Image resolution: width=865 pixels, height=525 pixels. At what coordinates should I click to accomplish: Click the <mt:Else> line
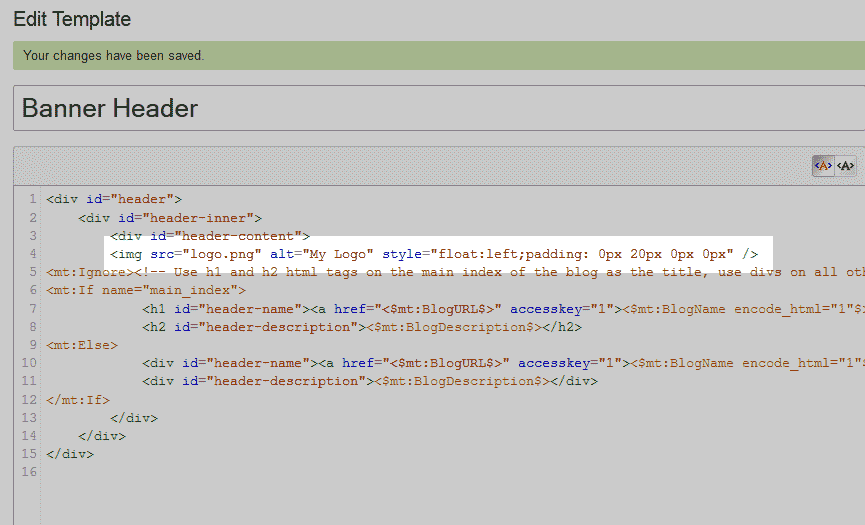pyautogui.click(x=82, y=345)
